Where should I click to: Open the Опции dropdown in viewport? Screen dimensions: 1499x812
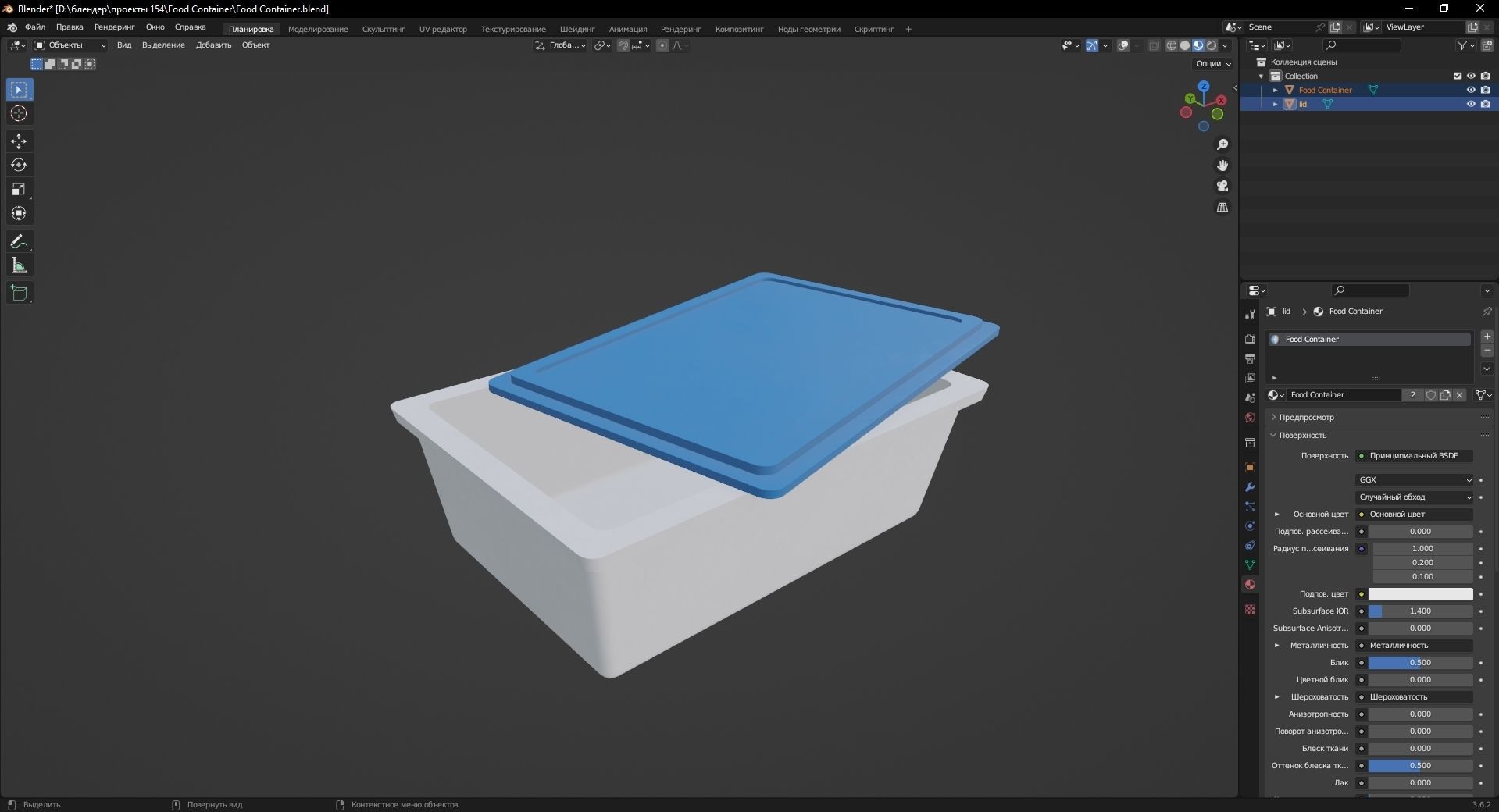point(1210,63)
